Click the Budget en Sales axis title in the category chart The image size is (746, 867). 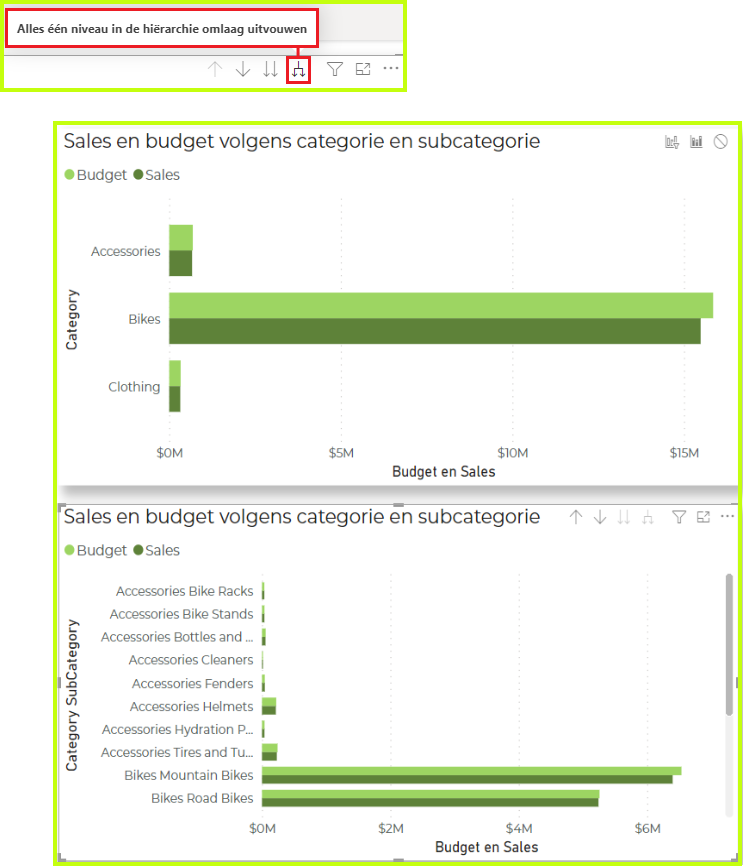click(444, 472)
